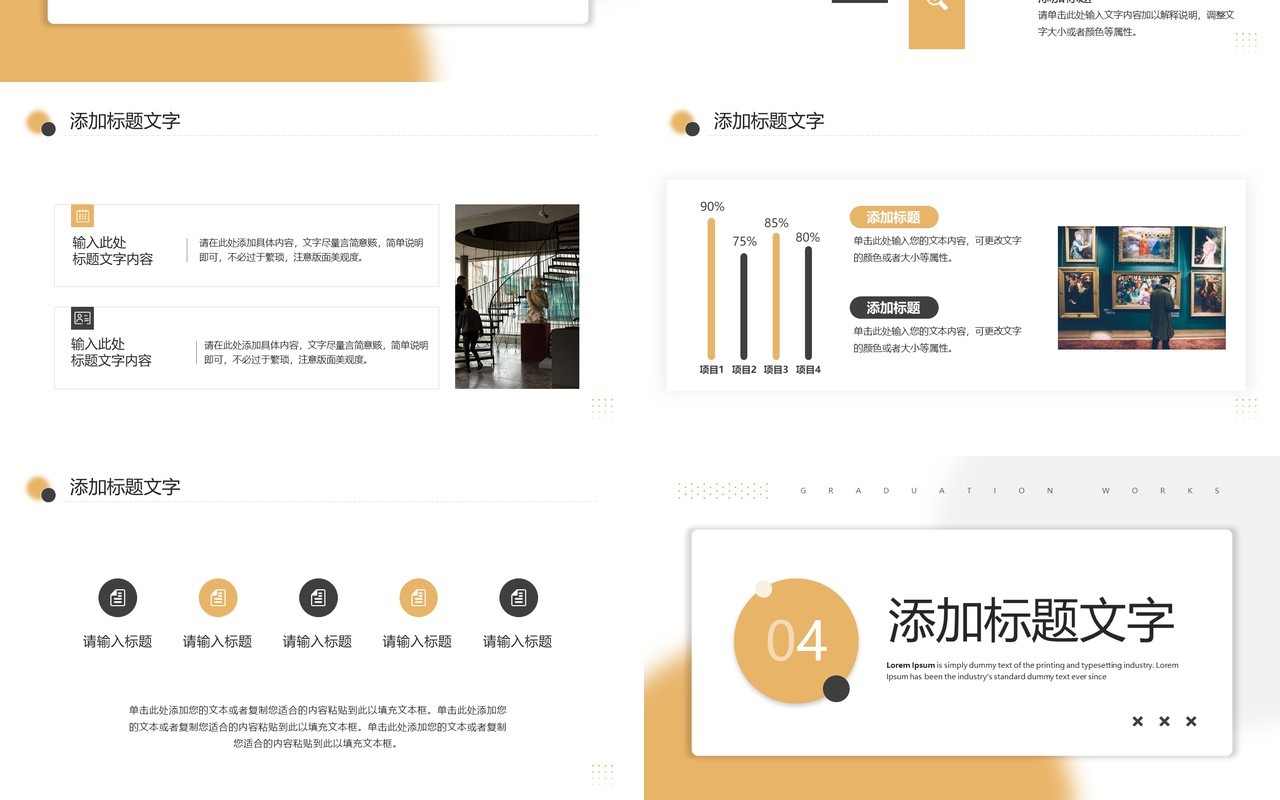The height and width of the screenshot is (800, 1280).
Task: Click the last dark document icon in the row
Action: 518,598
